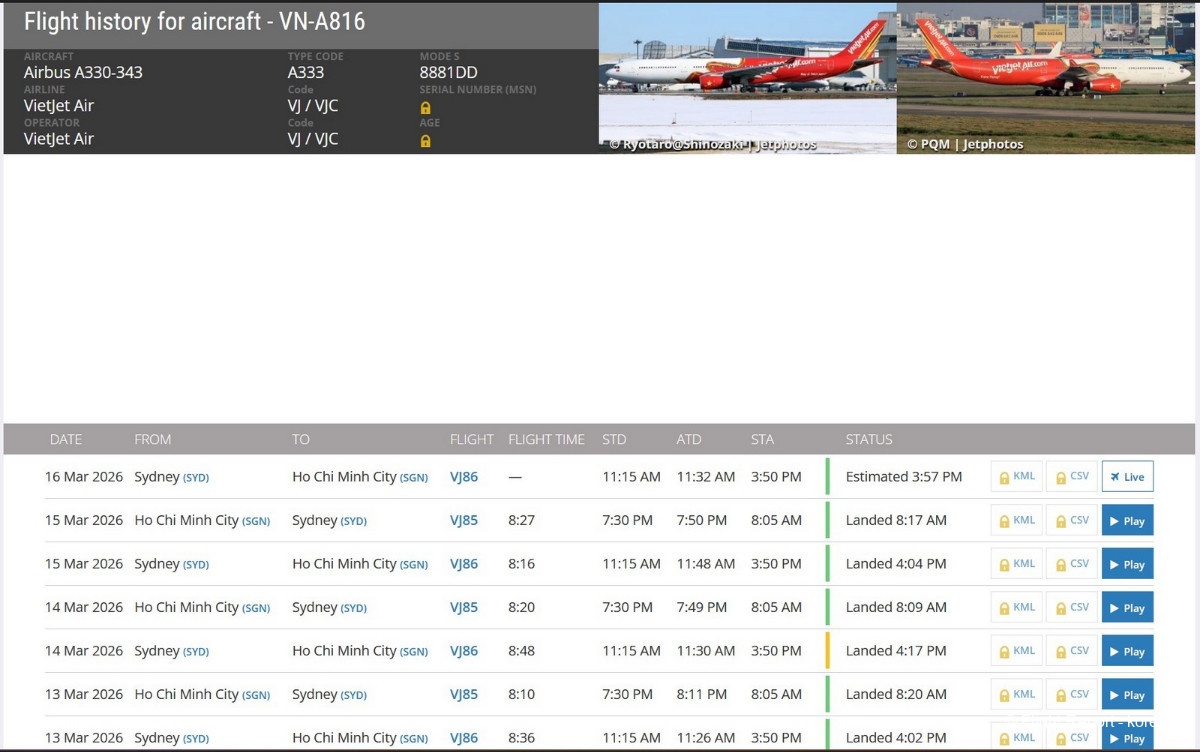1200x752 pixels.
Task: Click the locked aircraft AGE icon
Action: click(425, 141)
